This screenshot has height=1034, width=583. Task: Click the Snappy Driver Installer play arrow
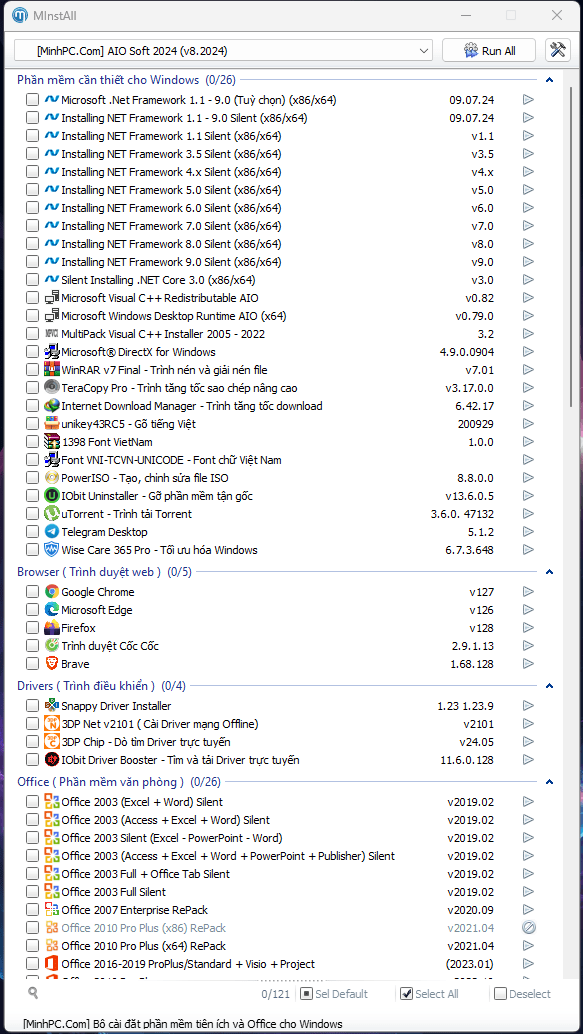click(x=528, y=706)
